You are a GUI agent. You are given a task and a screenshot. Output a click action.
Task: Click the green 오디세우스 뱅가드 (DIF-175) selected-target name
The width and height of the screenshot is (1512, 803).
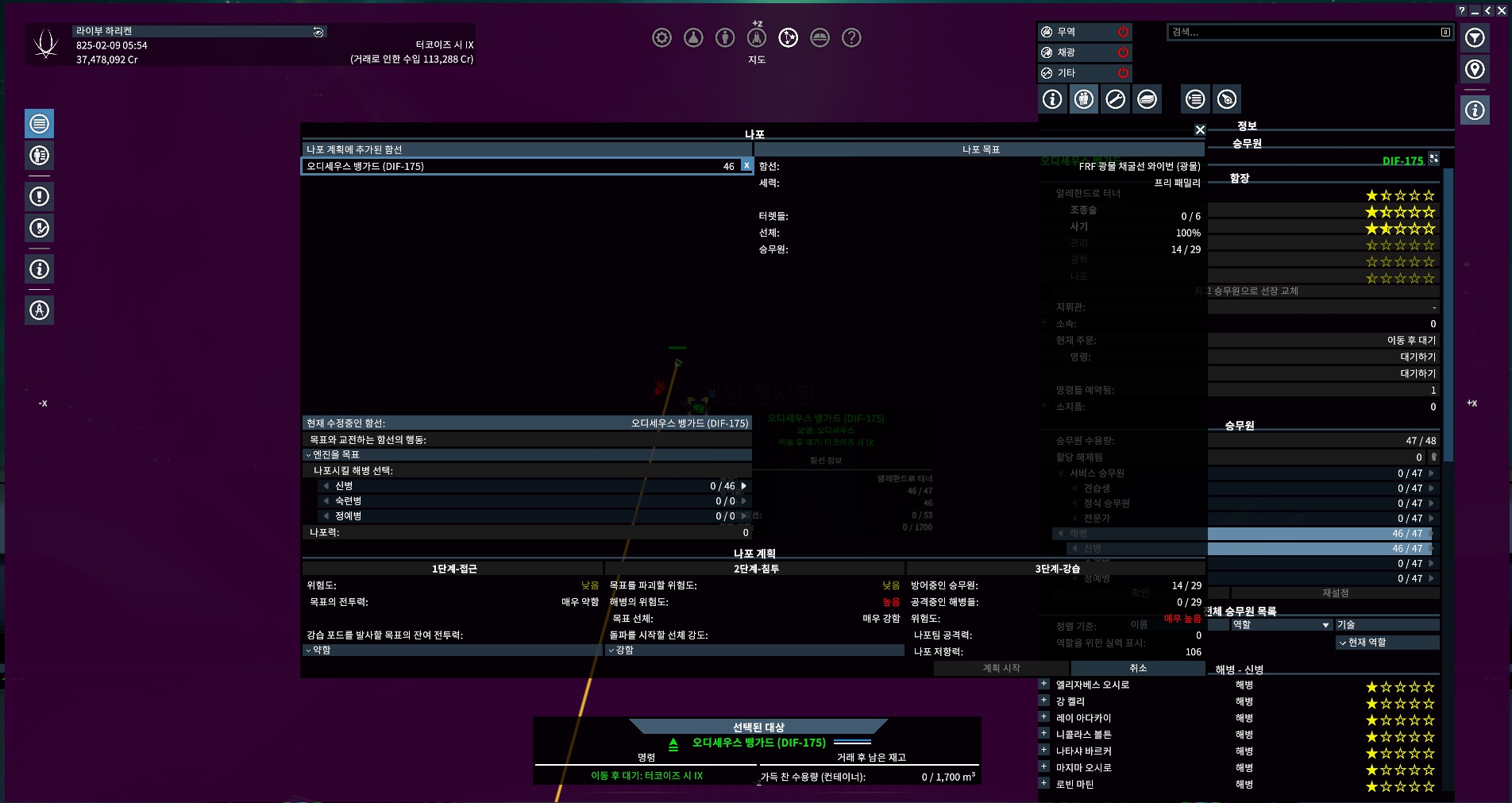pos(758,743)
